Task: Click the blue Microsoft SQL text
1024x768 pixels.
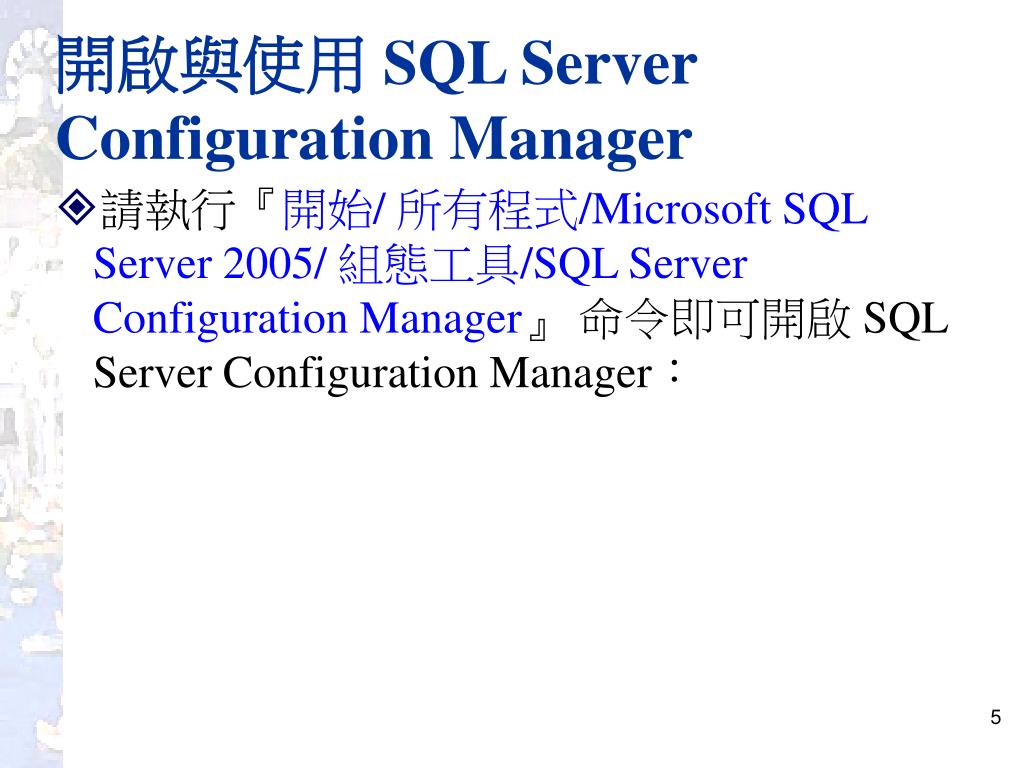Action: 729,210
